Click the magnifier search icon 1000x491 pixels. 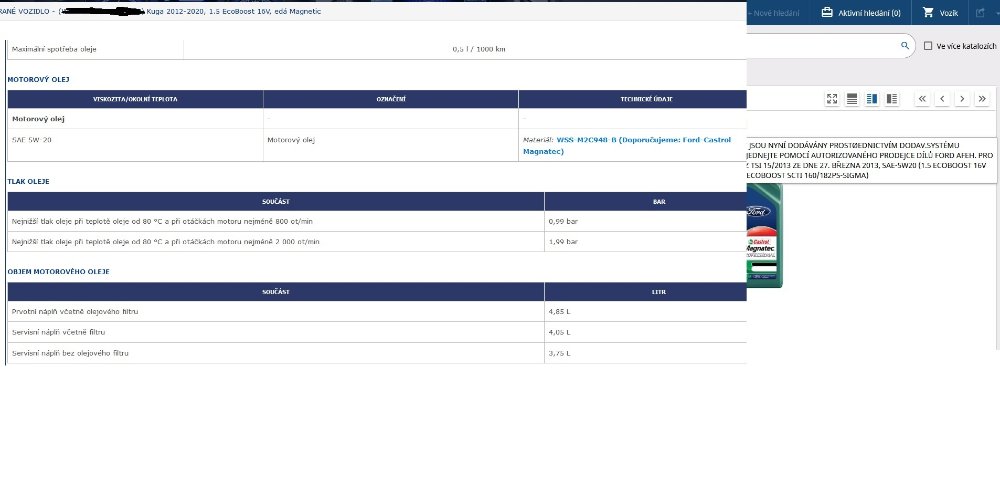pyautogui.click(x=905, y=46)
